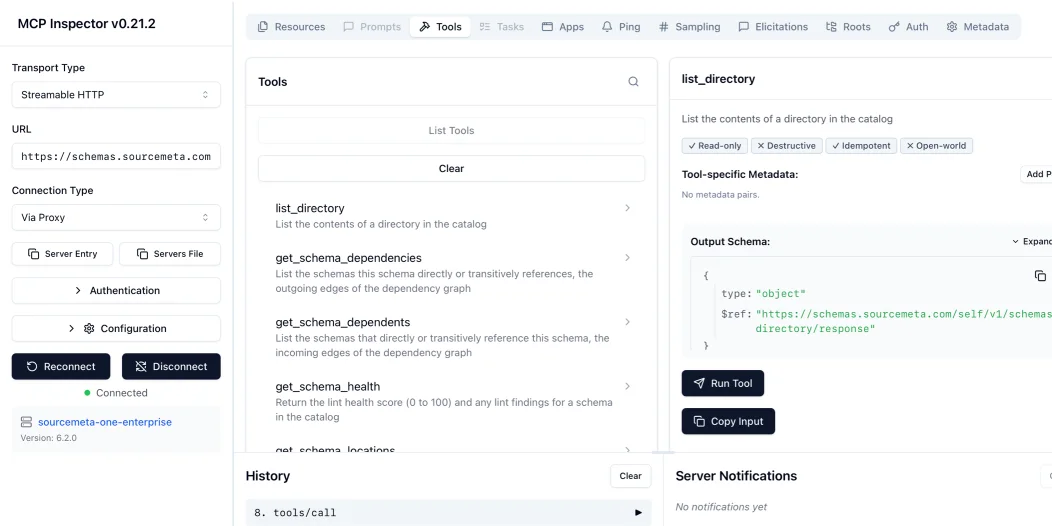Expand history entry 8. tools/call

(x=448, y=513)
